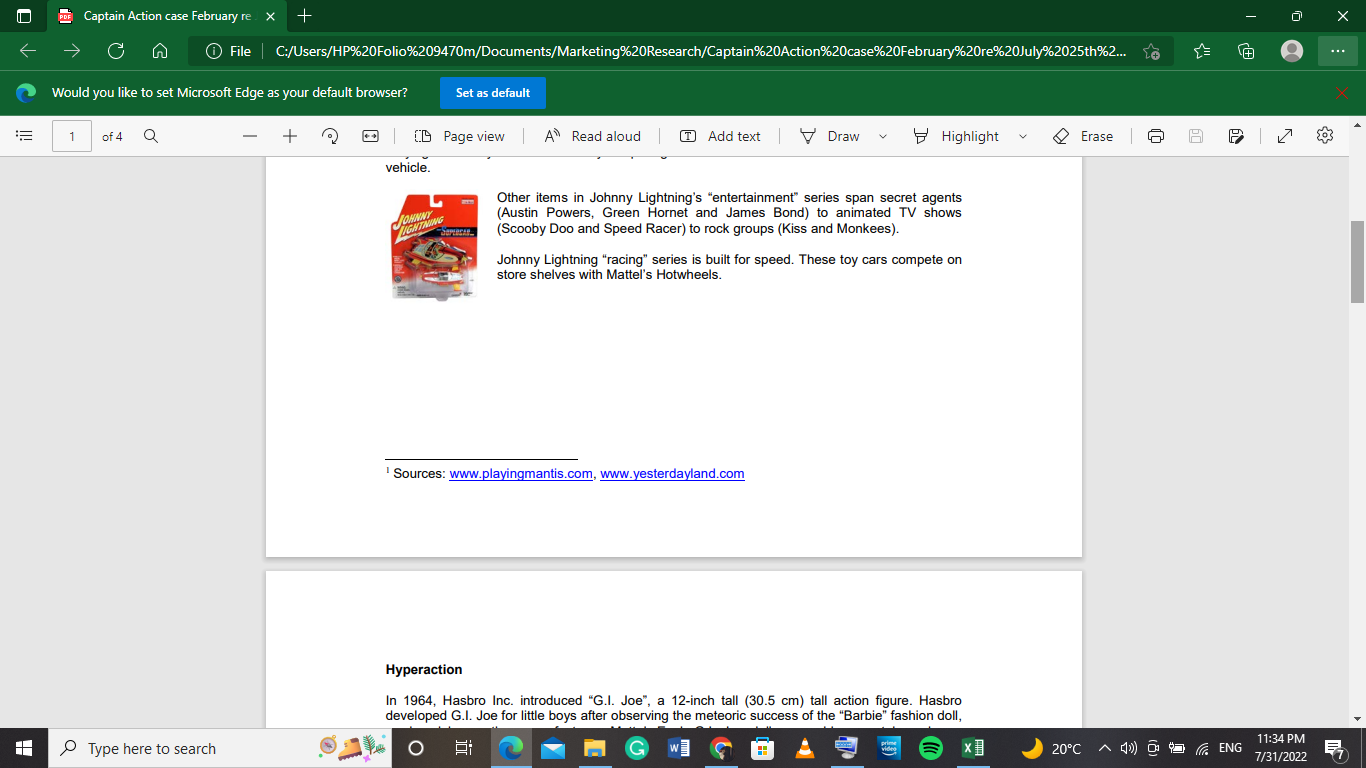Go forward in browser

(x=72, y=51)
